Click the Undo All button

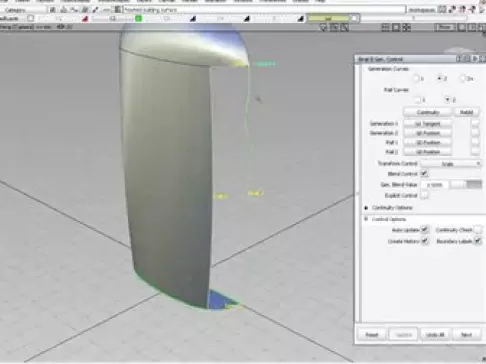point(435,335)
